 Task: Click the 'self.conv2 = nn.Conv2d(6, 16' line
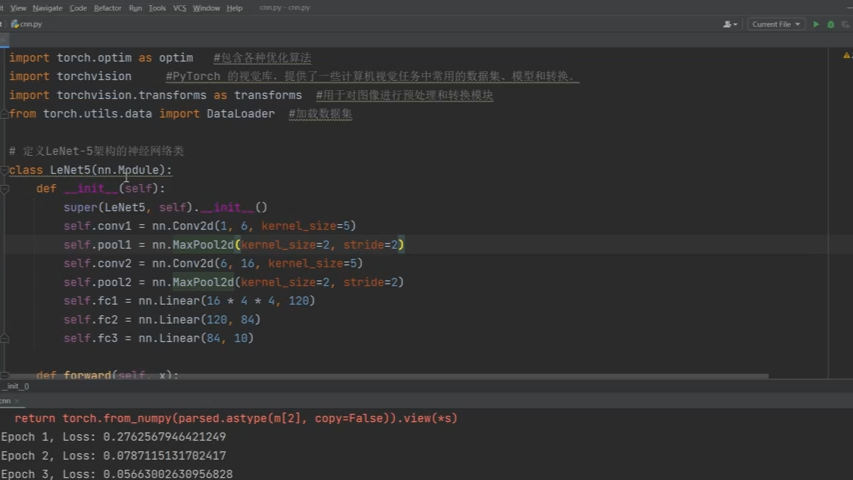click(213, 263)
